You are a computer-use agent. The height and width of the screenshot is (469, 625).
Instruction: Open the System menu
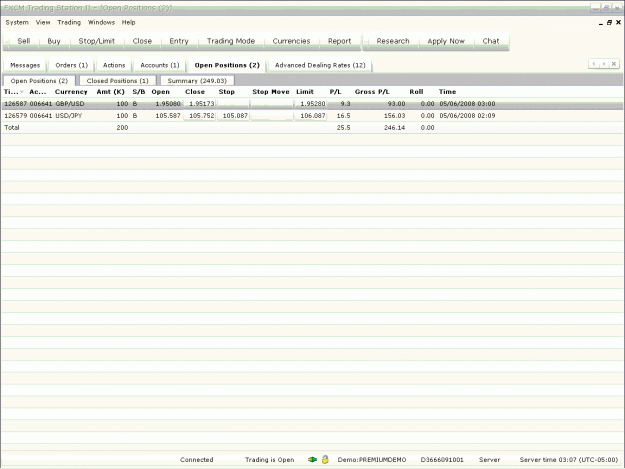point(17,22)
